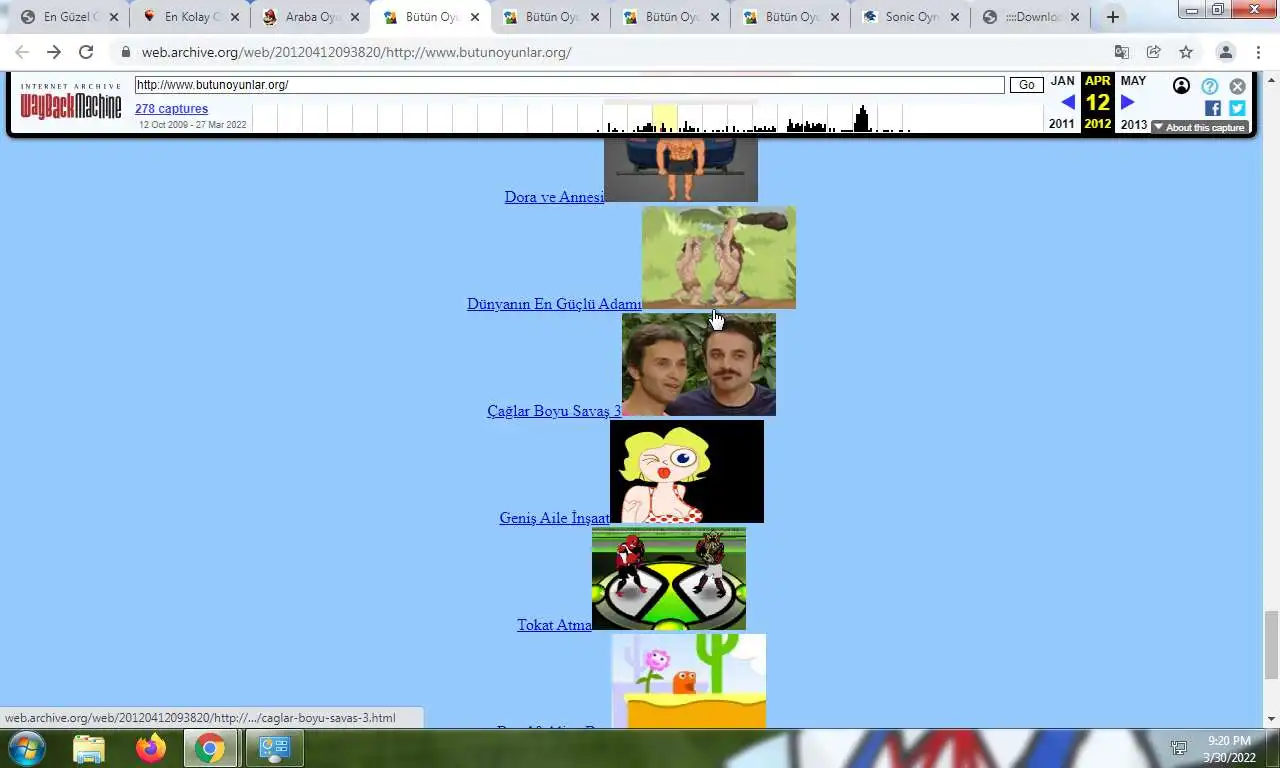Open the Çağlar Boyu Savaş 3 link

554,411
